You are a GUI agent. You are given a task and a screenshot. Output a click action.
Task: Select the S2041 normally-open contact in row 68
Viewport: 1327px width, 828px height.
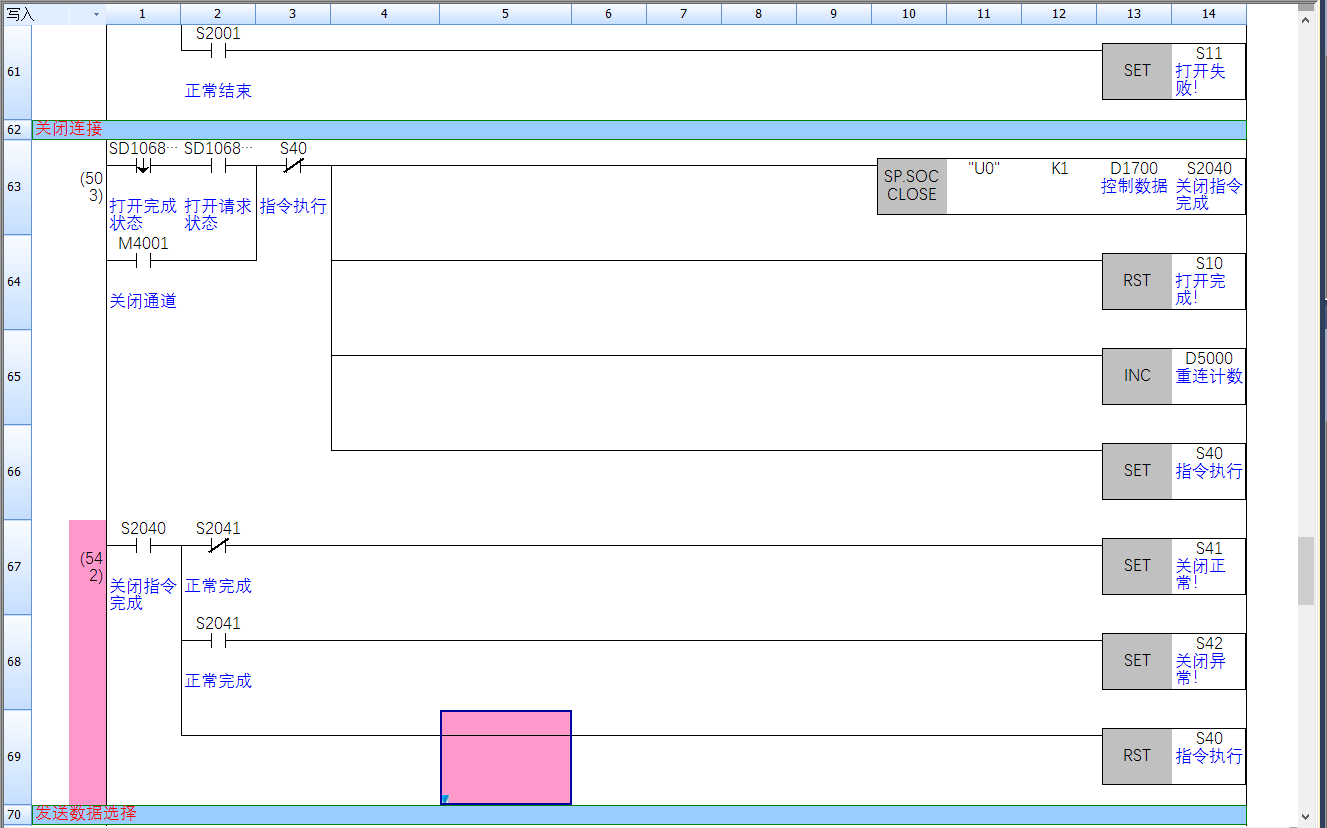pos(218,641)
